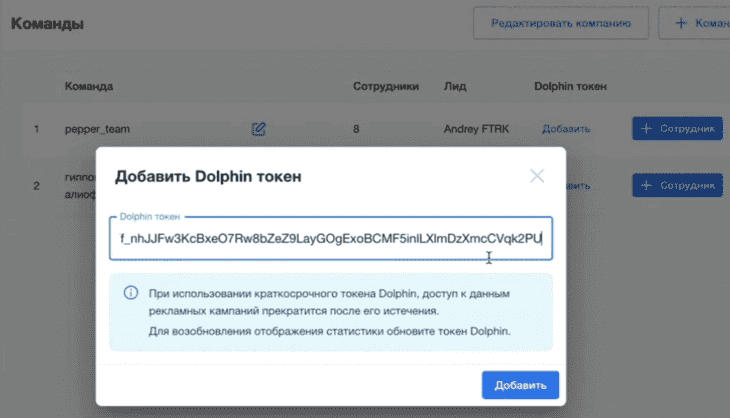Image resolution: width=730 pixels, height=418 pixels.
Task: Click the Dolphin токен column header
Action: [570, 86]
